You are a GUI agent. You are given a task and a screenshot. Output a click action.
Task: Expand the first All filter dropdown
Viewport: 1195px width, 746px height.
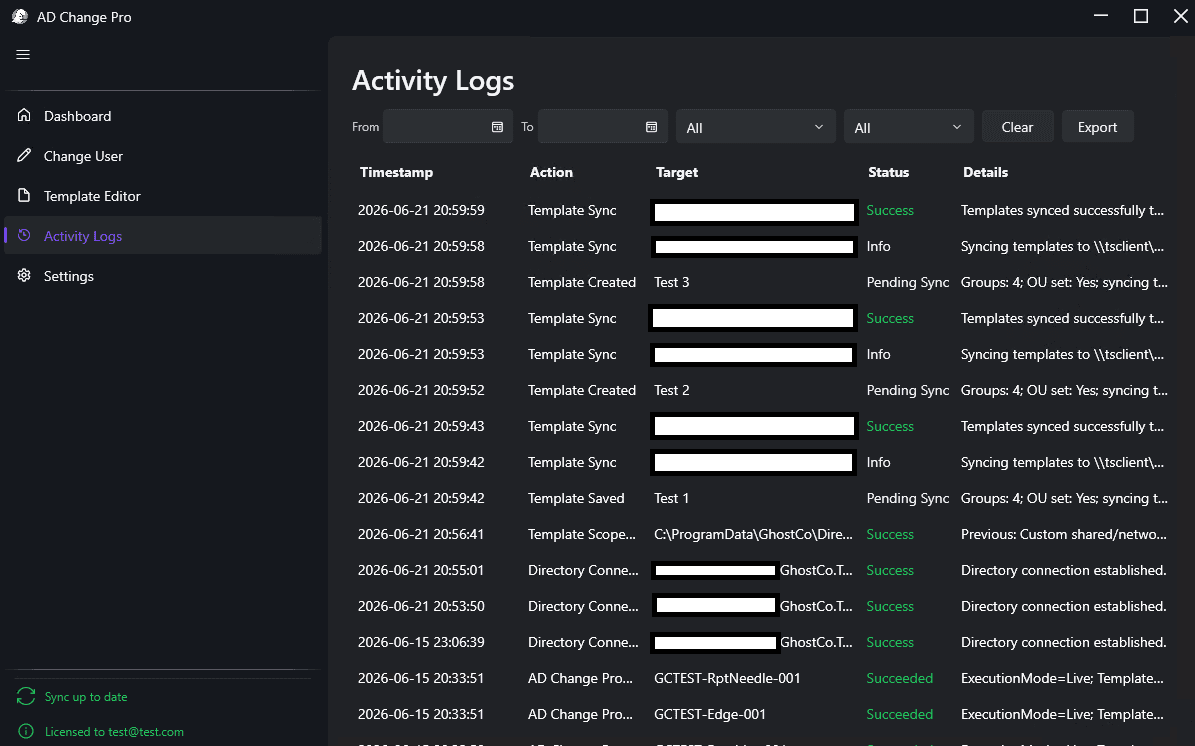(x=755, y=127)
